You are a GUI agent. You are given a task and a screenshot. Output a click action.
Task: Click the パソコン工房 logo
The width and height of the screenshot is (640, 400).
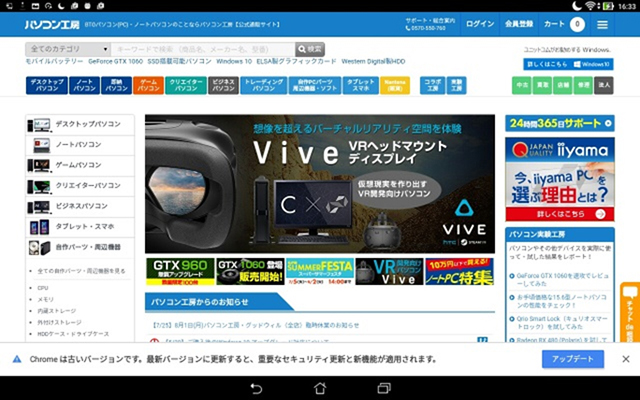click(x=52, y=24)
